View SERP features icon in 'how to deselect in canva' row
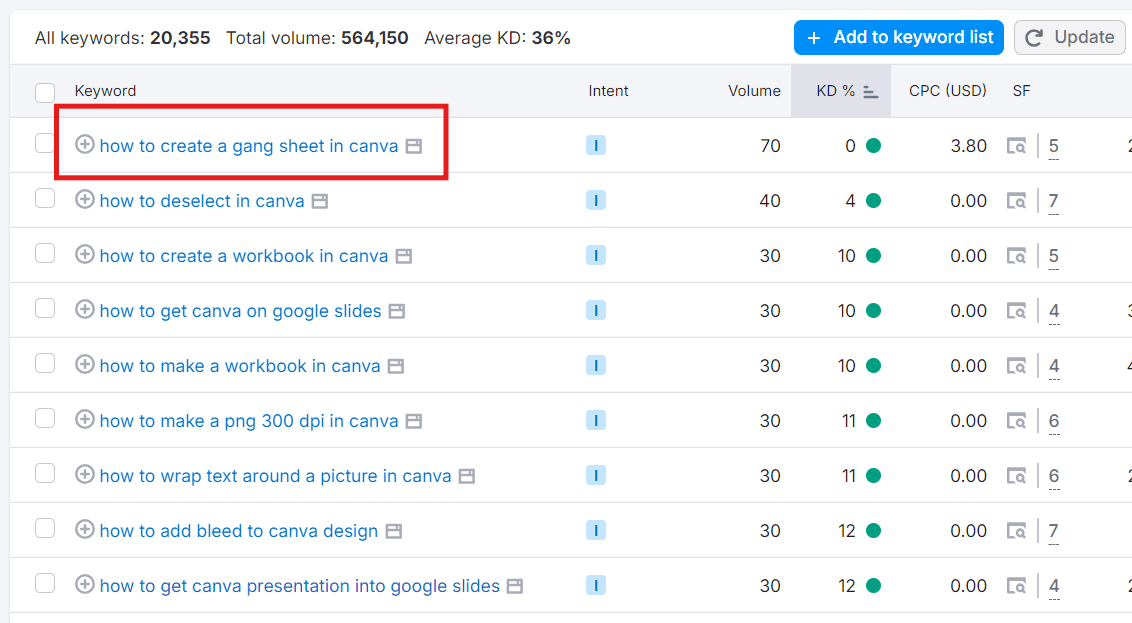 click(1016, 201)
